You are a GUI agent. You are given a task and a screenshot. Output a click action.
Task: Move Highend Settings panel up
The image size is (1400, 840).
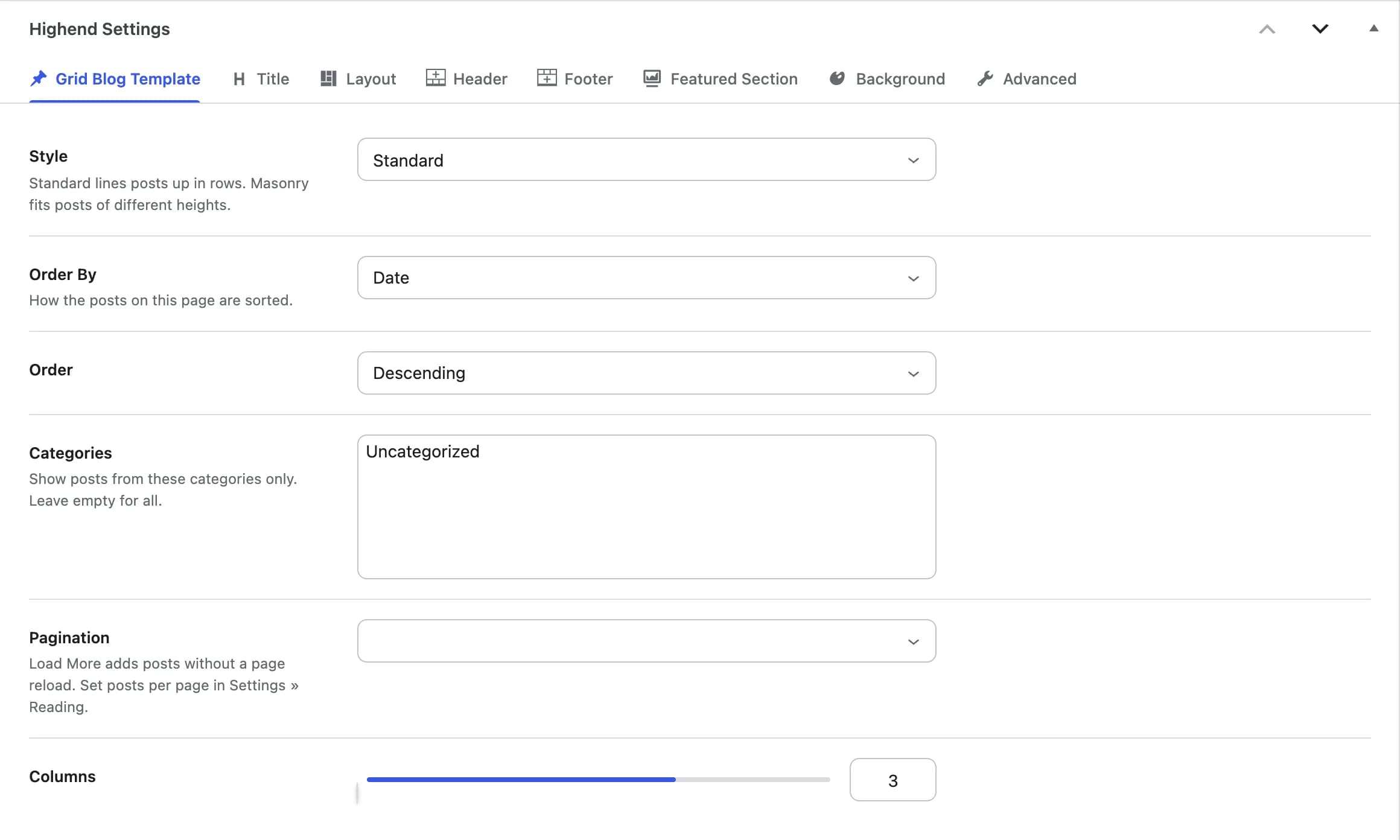pos(1267,29)
